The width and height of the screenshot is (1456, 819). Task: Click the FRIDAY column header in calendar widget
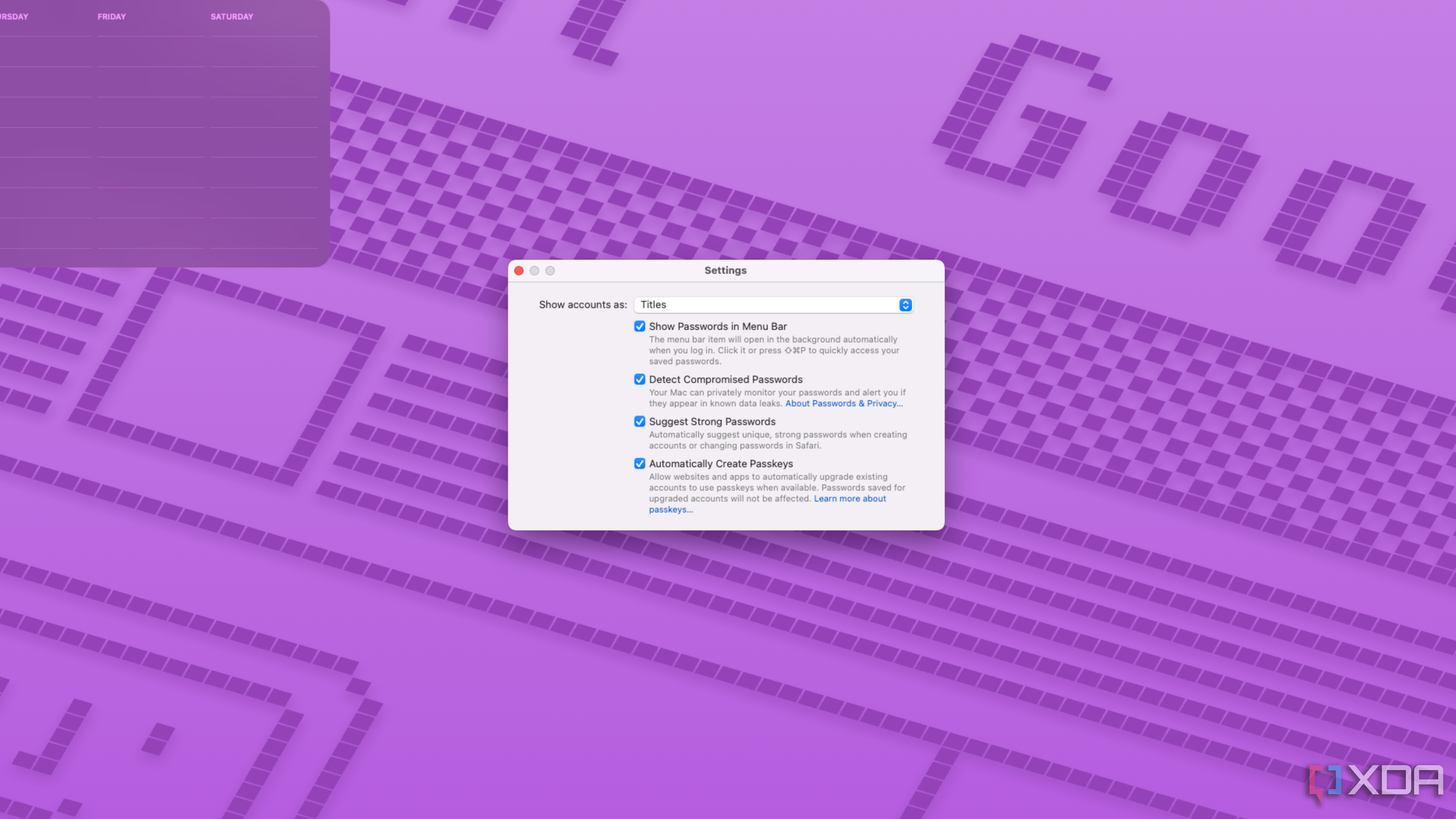[x=111, y=16]
